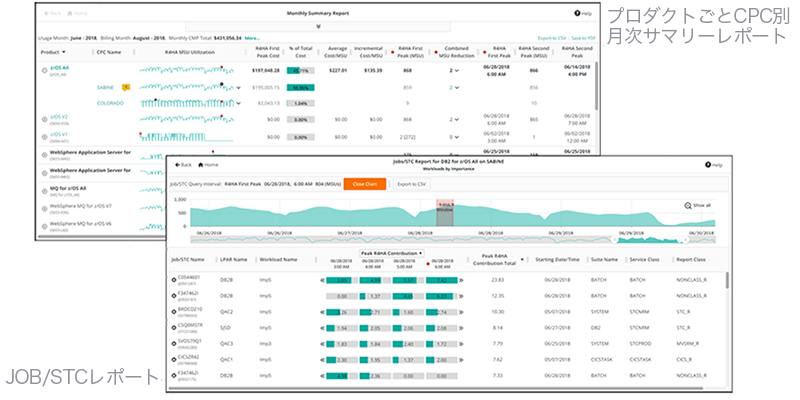Shift CICSZR42 row hours forward with right arrows
Screen dimensions: 800x400
click(x=461, y=359)
